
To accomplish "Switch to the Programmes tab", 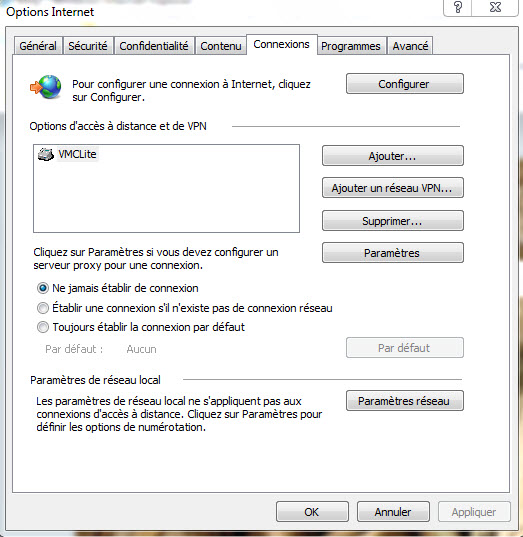I will coord(351,46).
